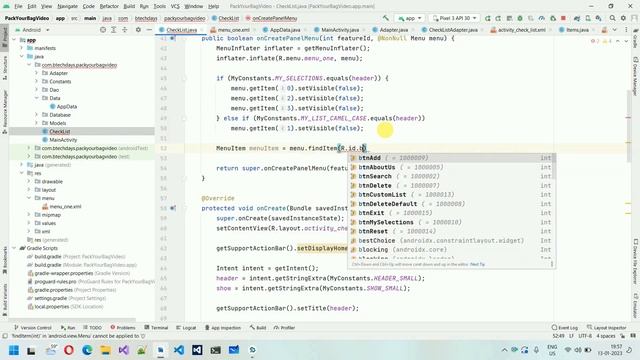Choose btnDelete from autocomplete list
Image resolution: width=640 pixels, height=360 pixels.
[x=451, y=186]
